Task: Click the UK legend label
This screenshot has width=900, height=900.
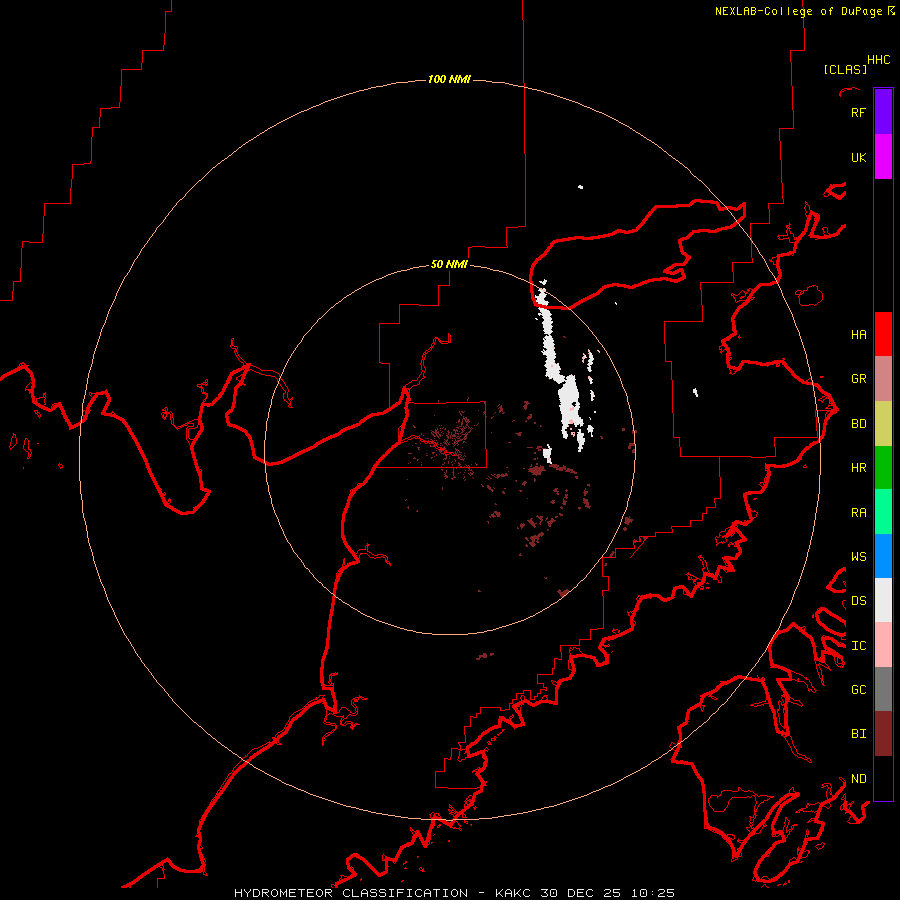Action: (x=858, y=157)
